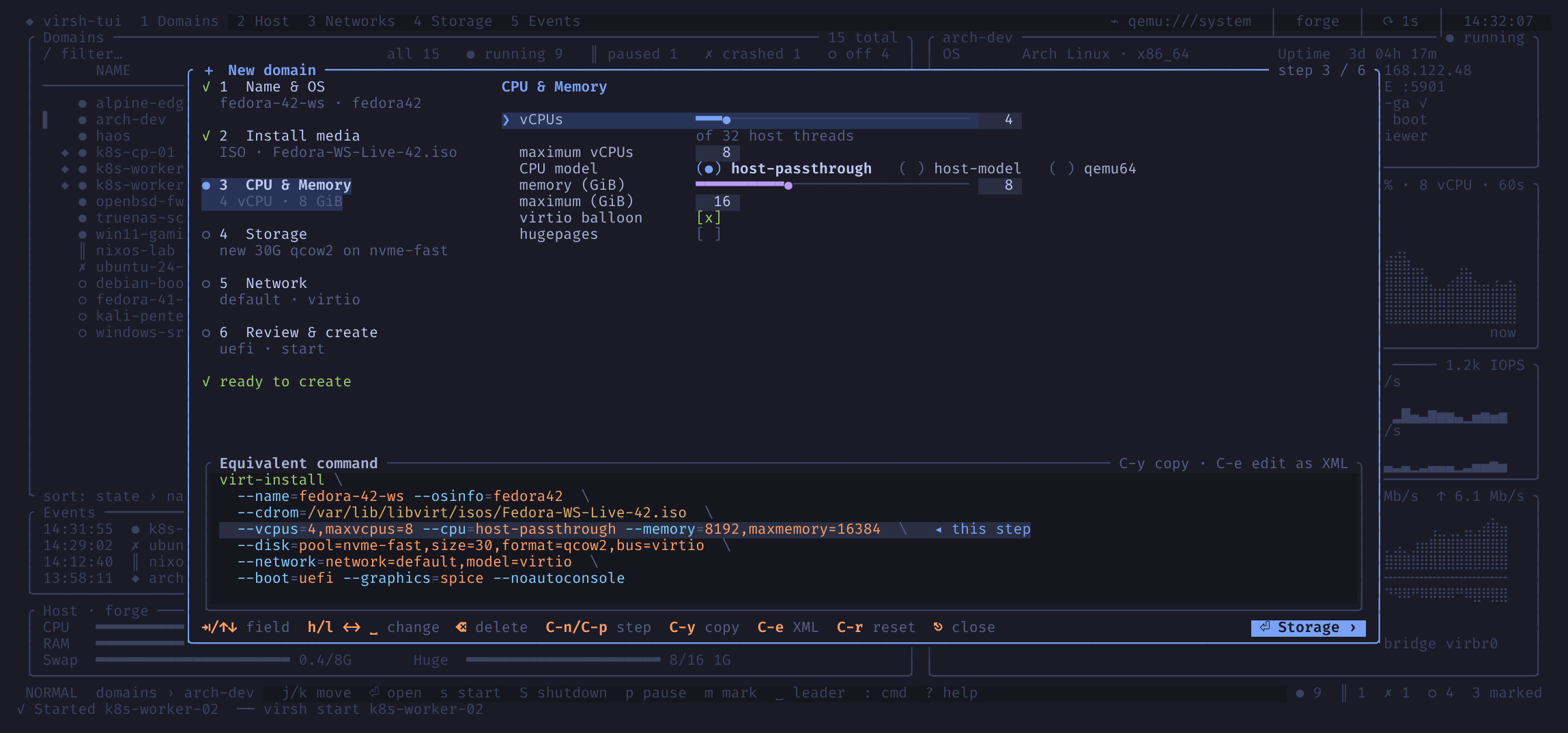Viewport: 1568px width, 733px height.
Task: Click the highlighted --vcpus command line
Action: (x=625, y=529)
